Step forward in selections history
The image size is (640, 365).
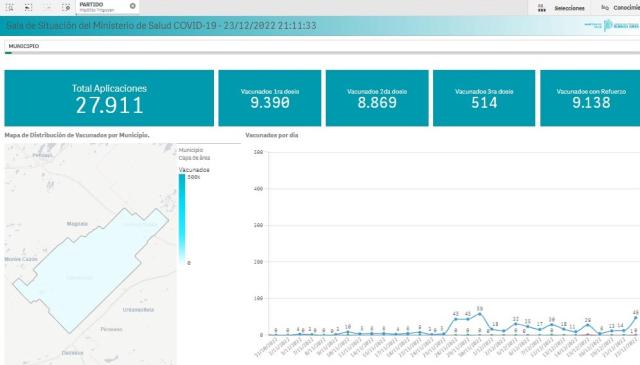(x=47, y=7)
